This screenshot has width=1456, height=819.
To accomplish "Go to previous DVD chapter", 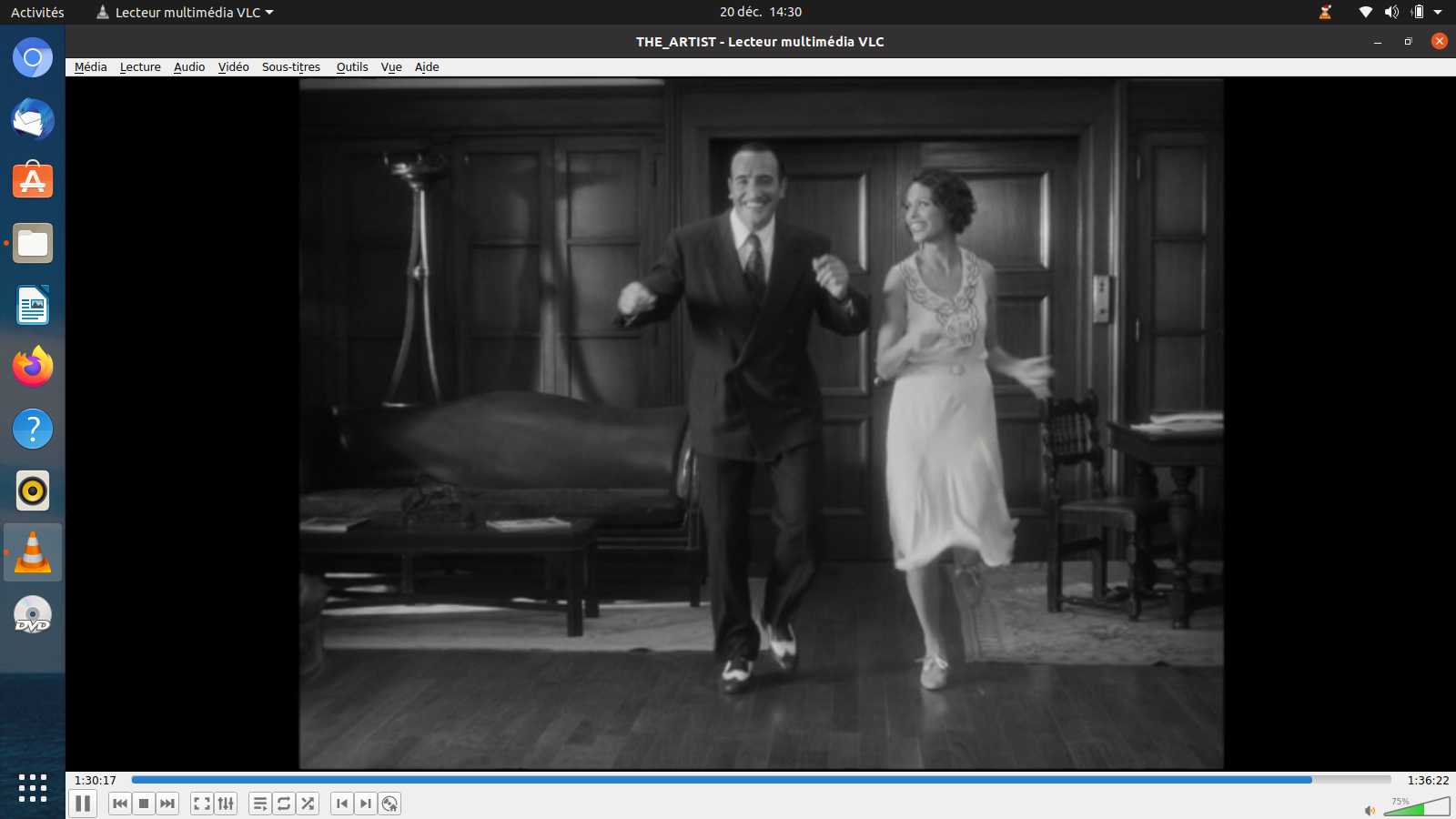I will [342, 804].
